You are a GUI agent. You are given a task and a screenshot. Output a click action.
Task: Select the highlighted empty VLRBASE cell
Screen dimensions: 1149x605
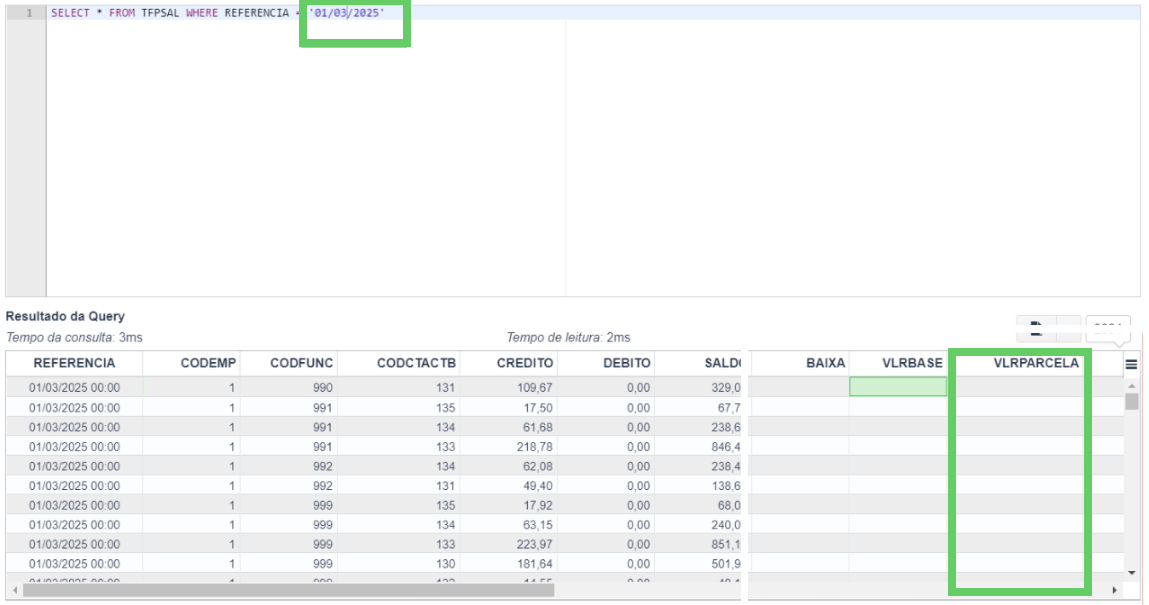[898, 387]
